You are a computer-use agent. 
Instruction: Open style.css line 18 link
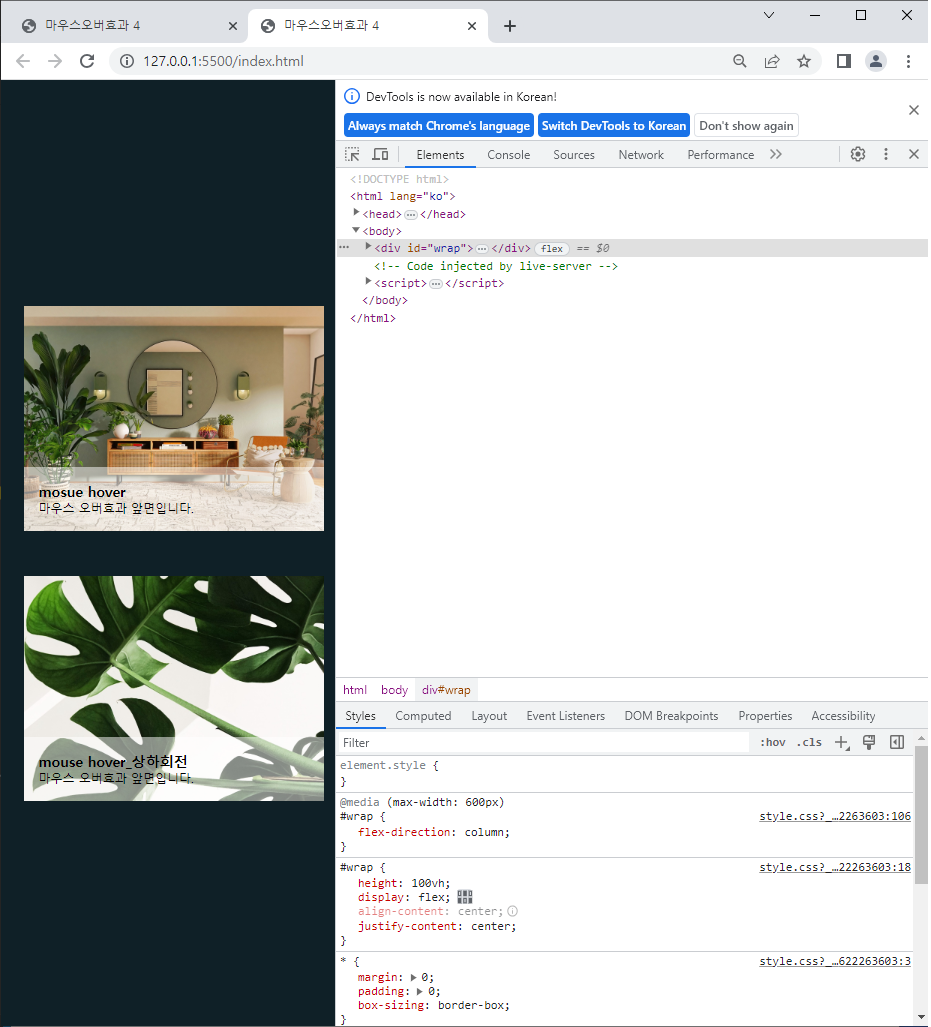point(835,867)
